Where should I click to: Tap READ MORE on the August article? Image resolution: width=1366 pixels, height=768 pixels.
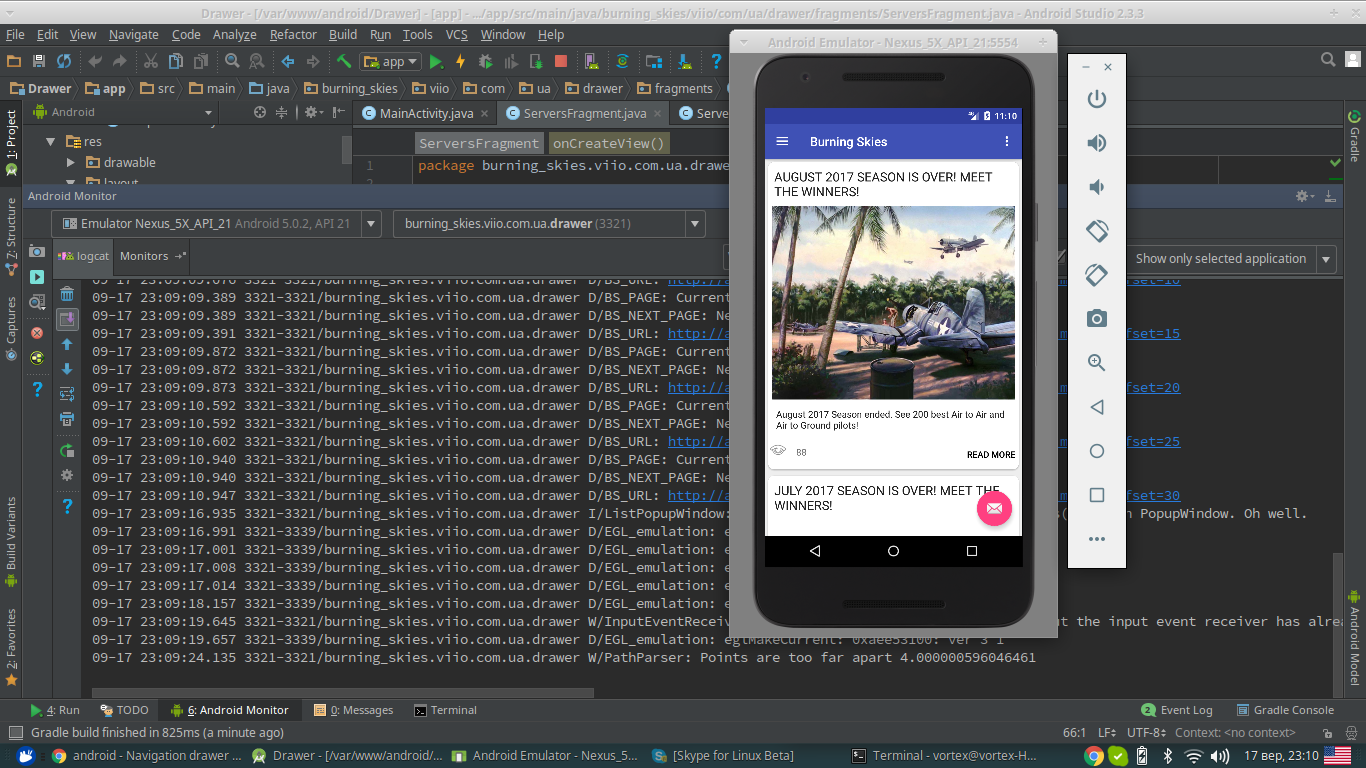pyautogui.click(x=991, y=455)
